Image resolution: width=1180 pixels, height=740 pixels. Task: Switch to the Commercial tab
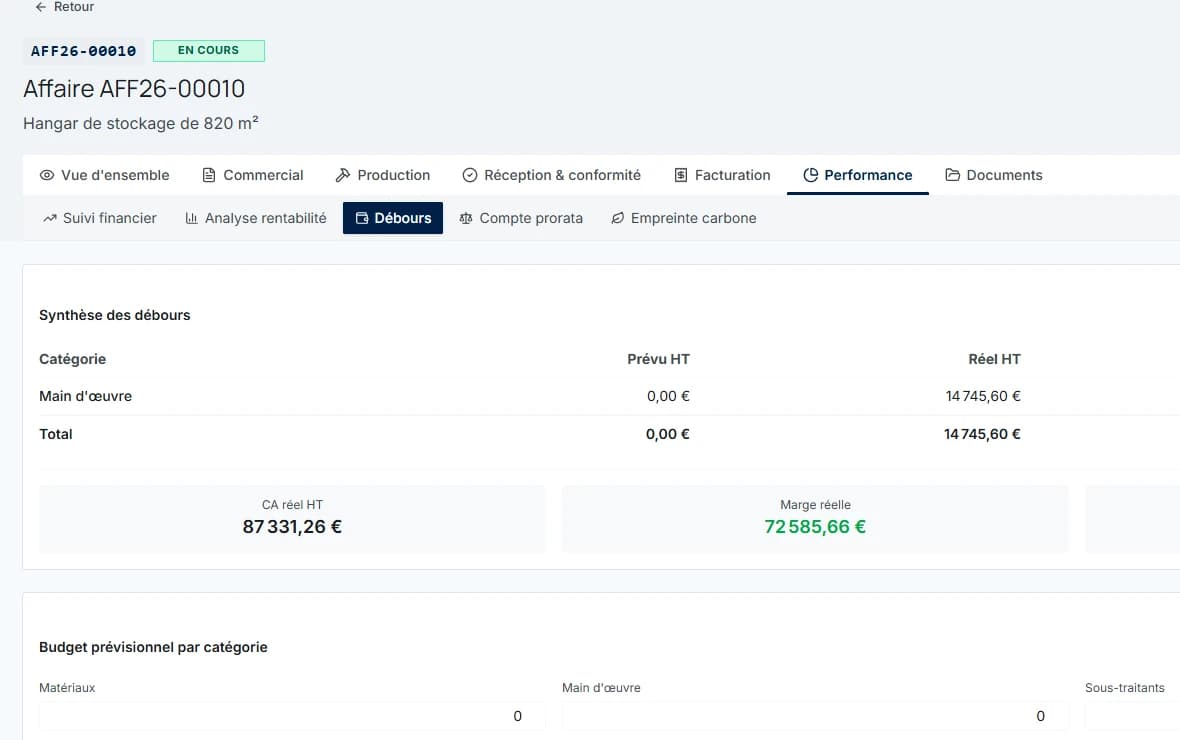tap(253, 175)
